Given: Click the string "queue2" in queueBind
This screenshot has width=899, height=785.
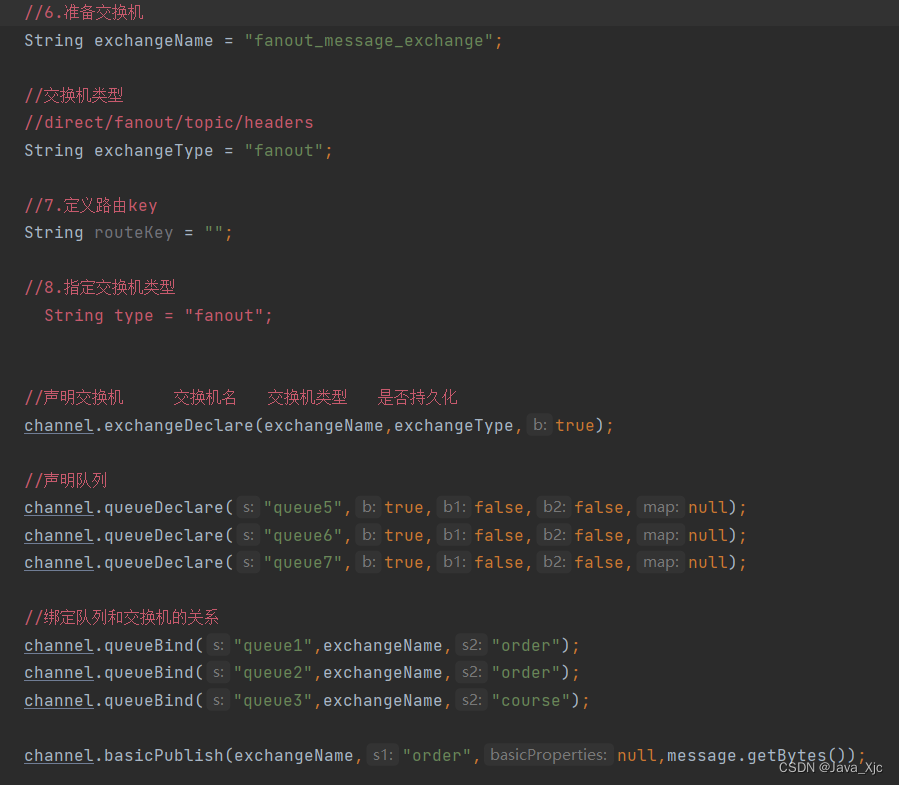Looking at the screenshot, I should [x=273, y=673].
